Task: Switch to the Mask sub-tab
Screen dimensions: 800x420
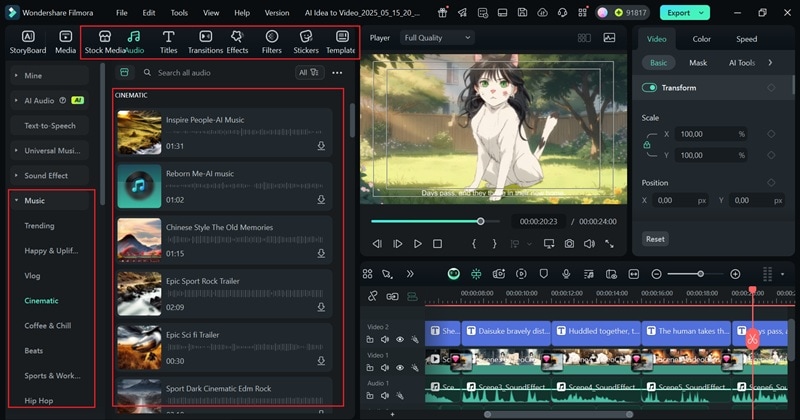Action: 698,63
